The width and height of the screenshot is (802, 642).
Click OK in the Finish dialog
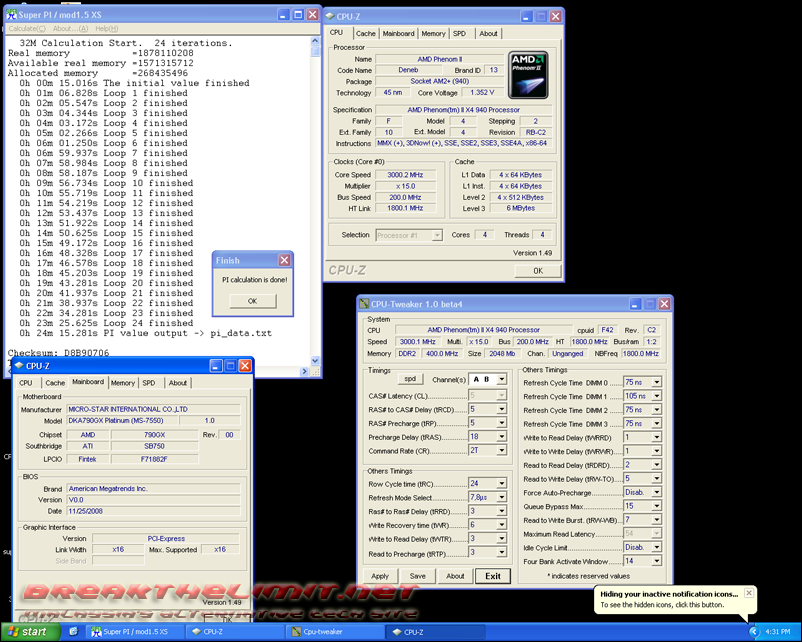[x=253, y=301]
